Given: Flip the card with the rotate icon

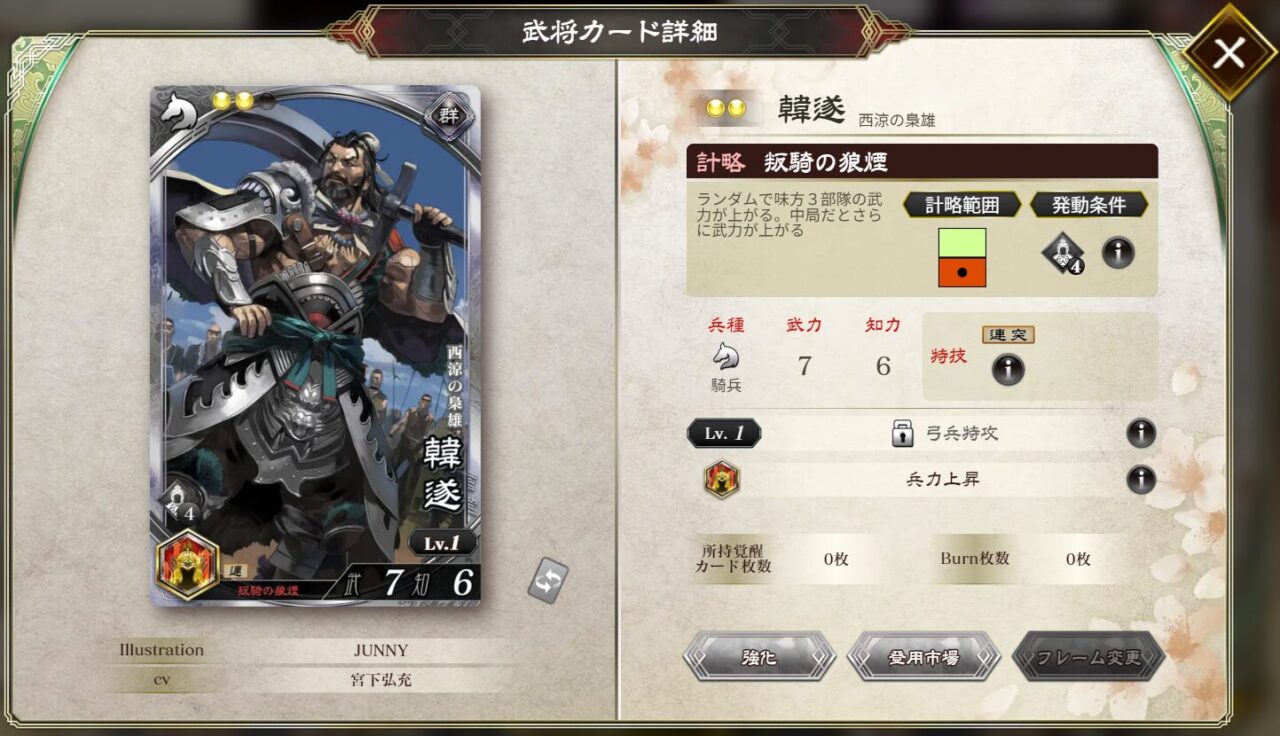Looking at the screenshot, I should click(548, 580).
